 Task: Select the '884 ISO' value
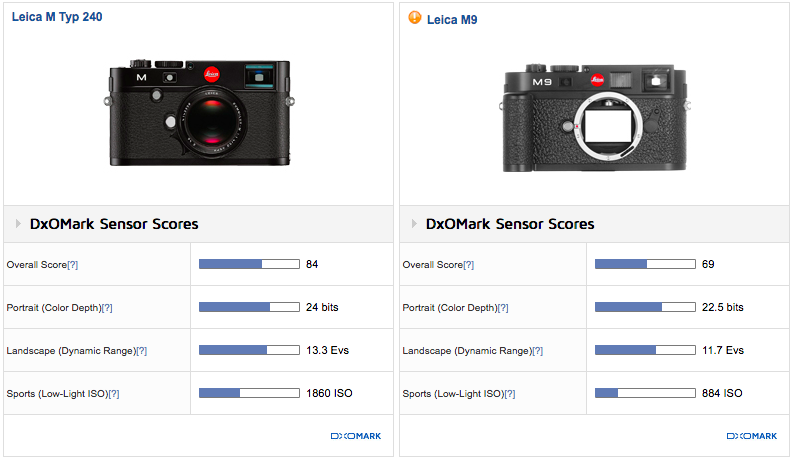pos(722,394)
